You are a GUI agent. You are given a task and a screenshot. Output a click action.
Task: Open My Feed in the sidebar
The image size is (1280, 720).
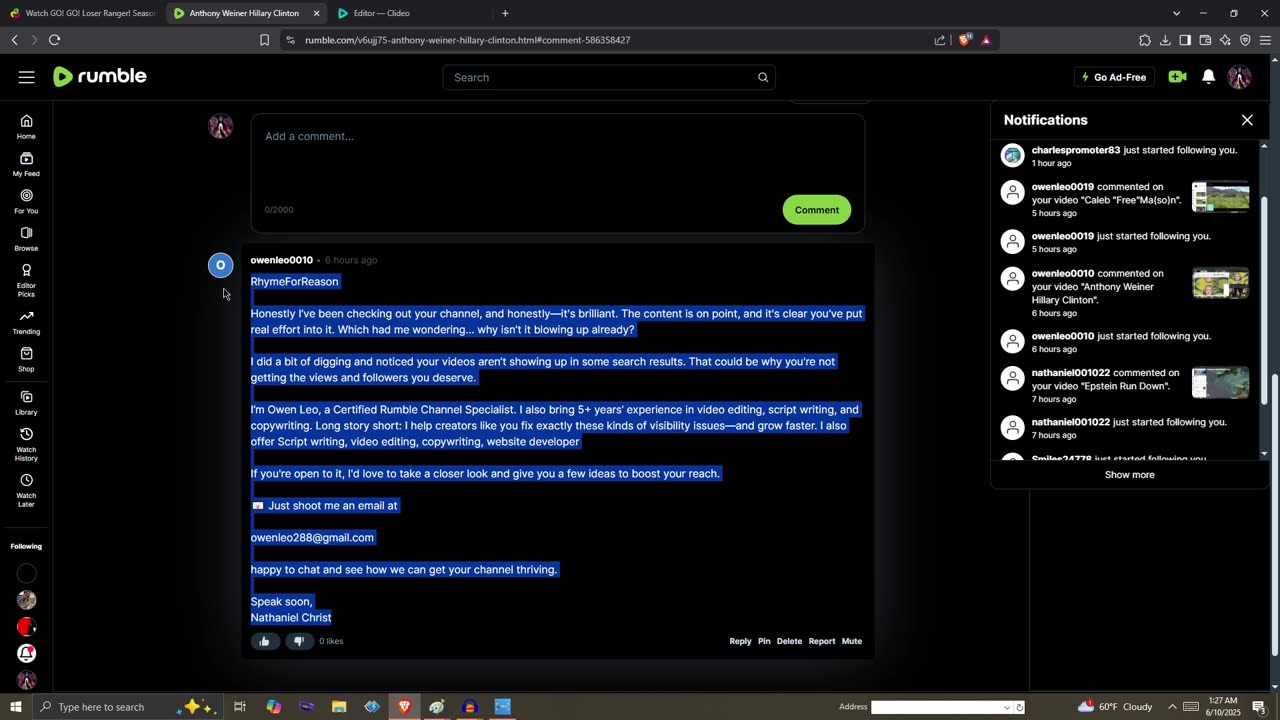[26, 164]
